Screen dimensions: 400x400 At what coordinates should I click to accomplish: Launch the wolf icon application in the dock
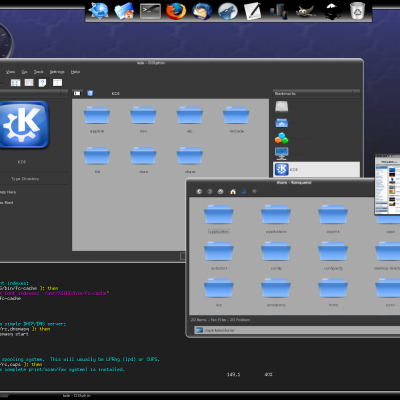tap(228, 11)
